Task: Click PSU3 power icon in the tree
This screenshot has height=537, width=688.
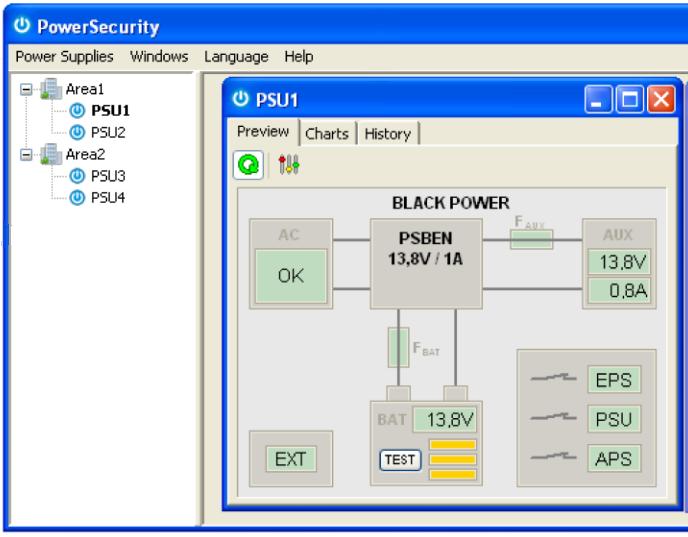Action: (x=77, y=176)
